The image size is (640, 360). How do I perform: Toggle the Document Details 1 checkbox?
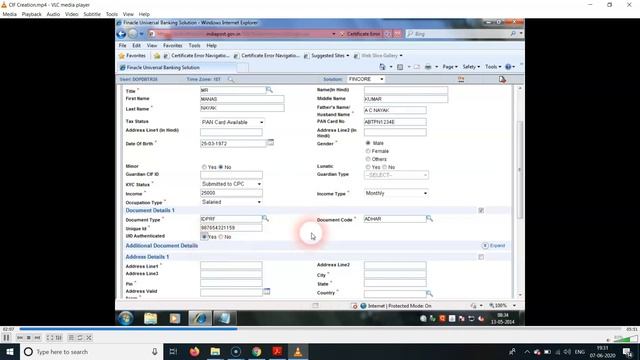pyautogui.click(x=481, y=210)
